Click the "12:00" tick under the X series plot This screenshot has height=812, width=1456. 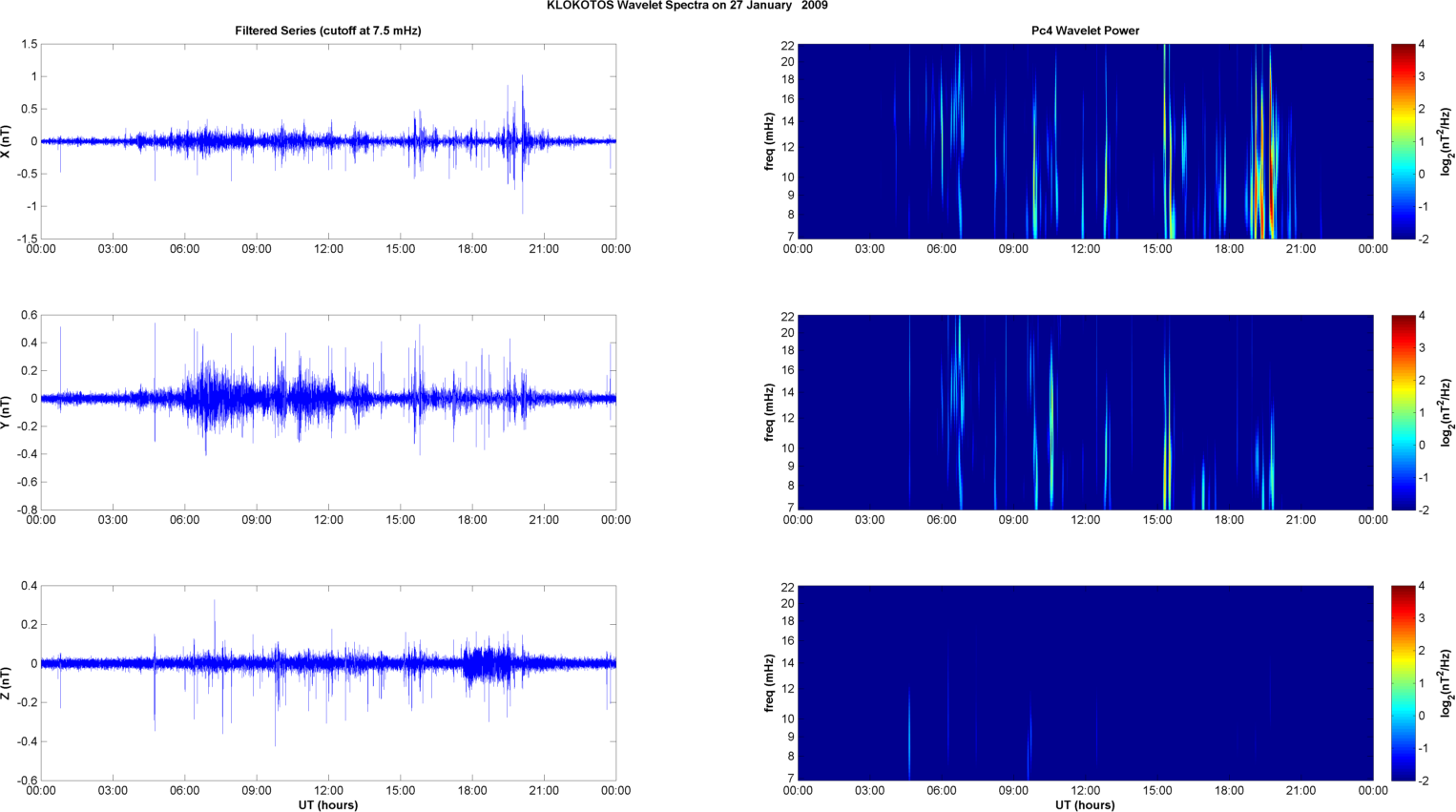tap(328, 249)
